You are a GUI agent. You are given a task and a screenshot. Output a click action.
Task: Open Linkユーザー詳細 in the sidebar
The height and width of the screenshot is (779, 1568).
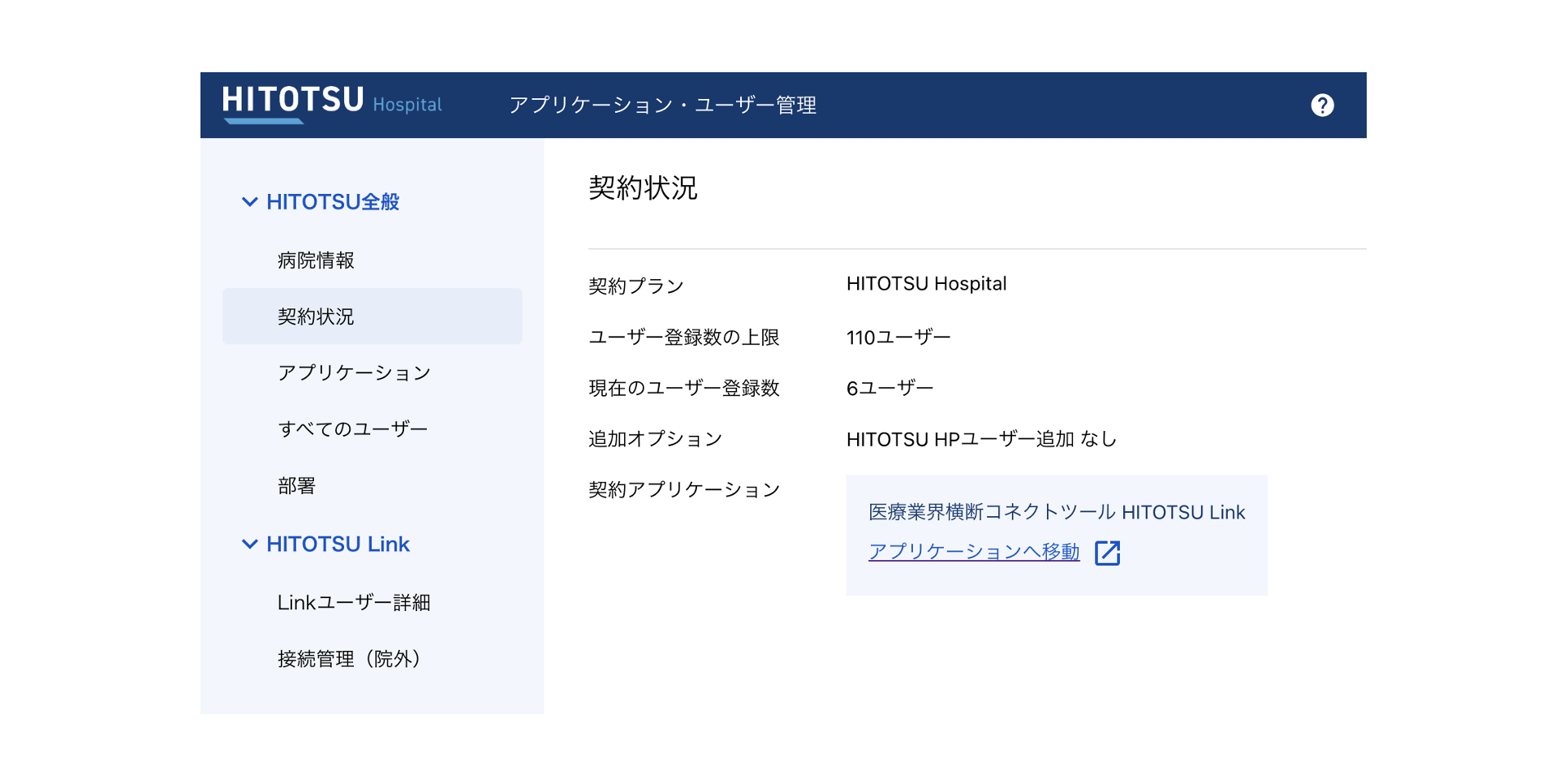point(354,603)
